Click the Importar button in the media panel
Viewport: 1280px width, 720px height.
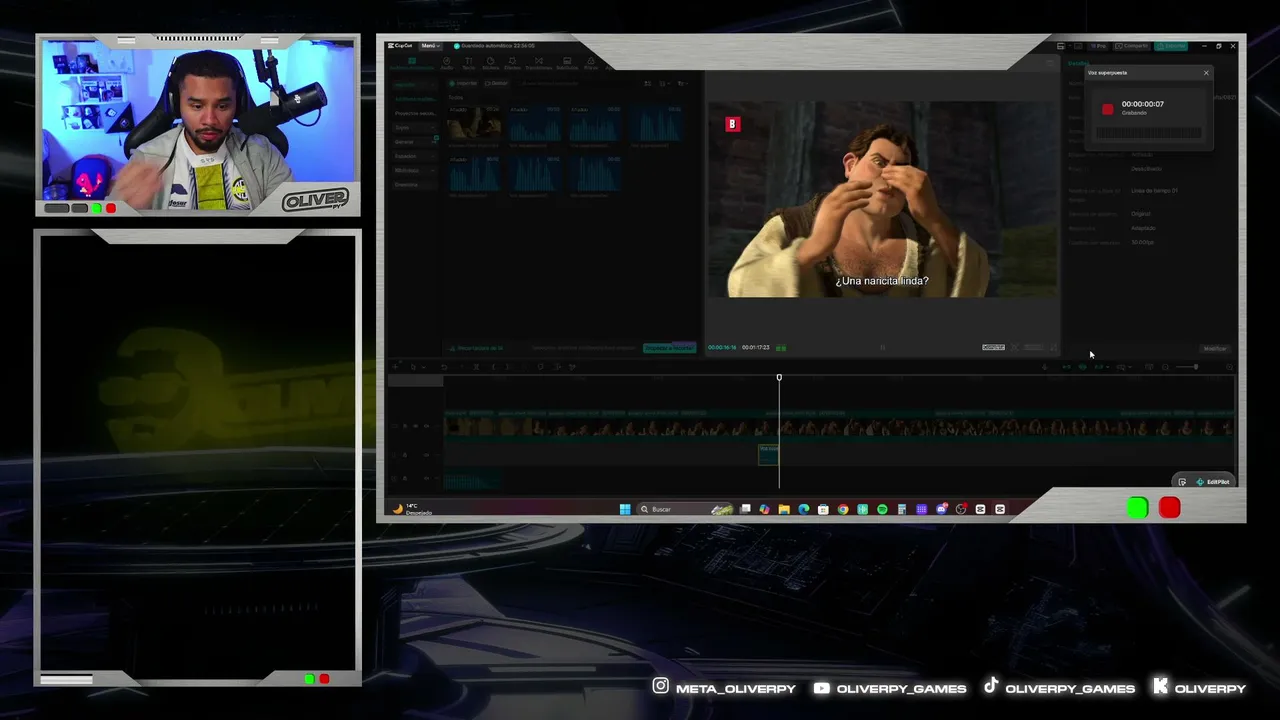click(x=463, y=84)
